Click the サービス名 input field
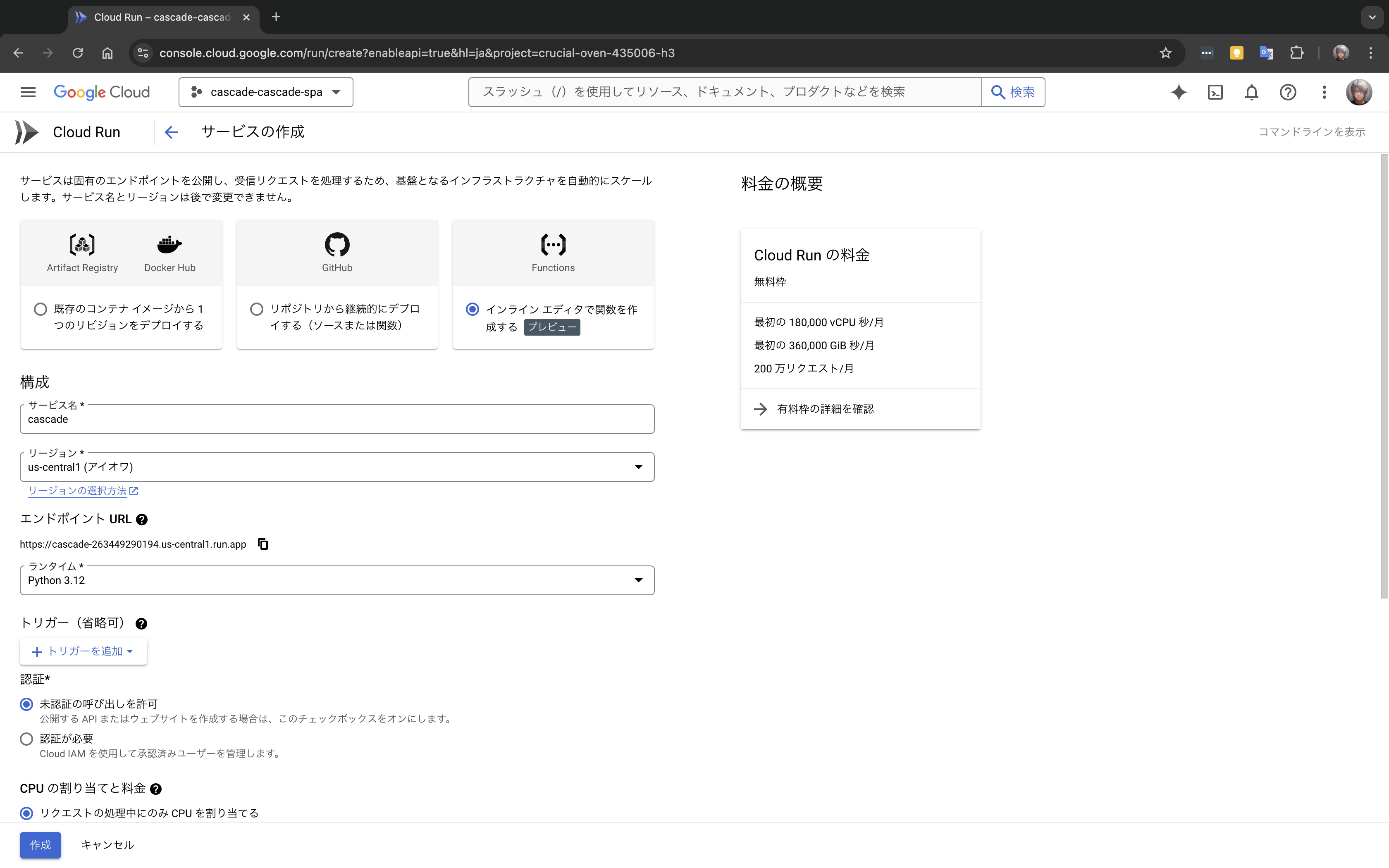Viewport: 1389px width, 868px height. click(x=337, y=420)
